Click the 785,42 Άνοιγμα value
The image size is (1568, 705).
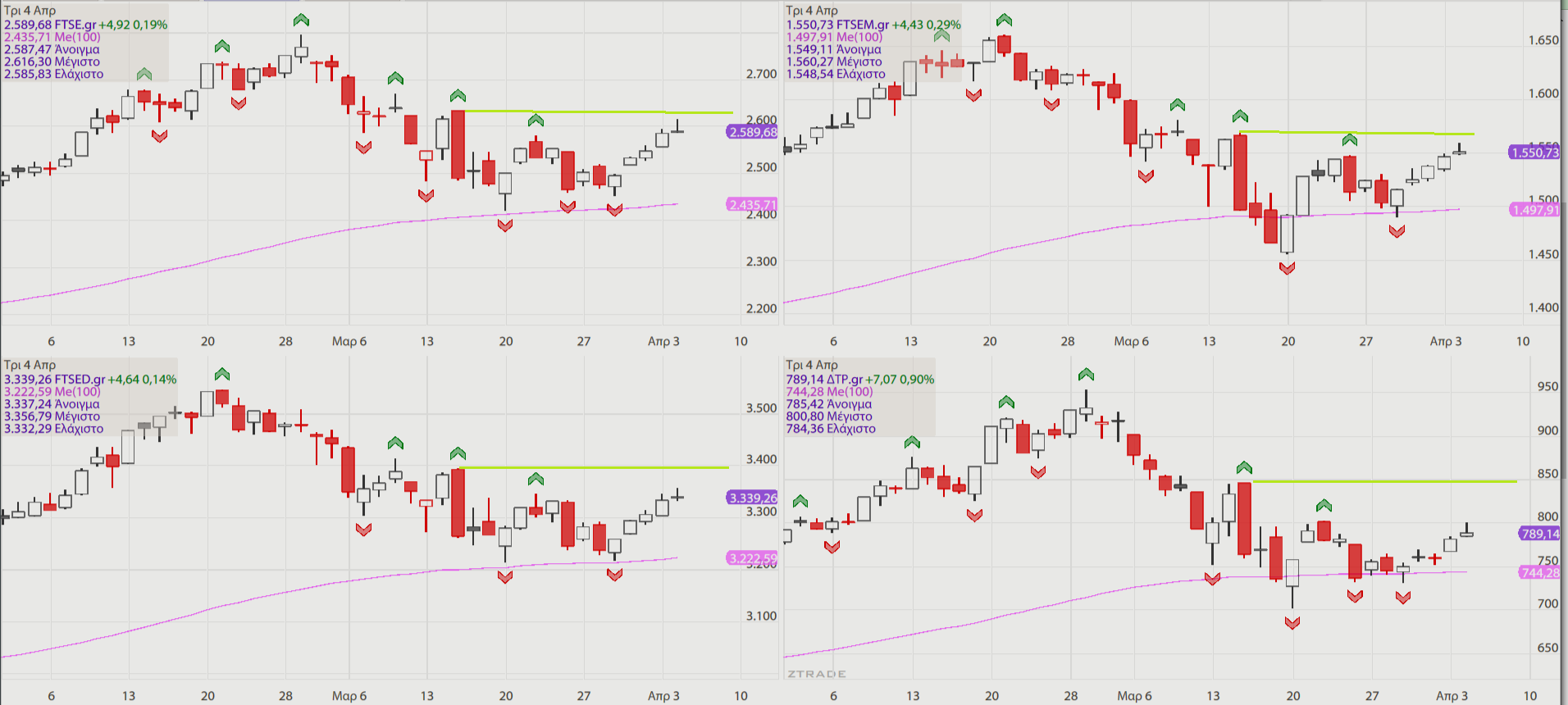828,404
